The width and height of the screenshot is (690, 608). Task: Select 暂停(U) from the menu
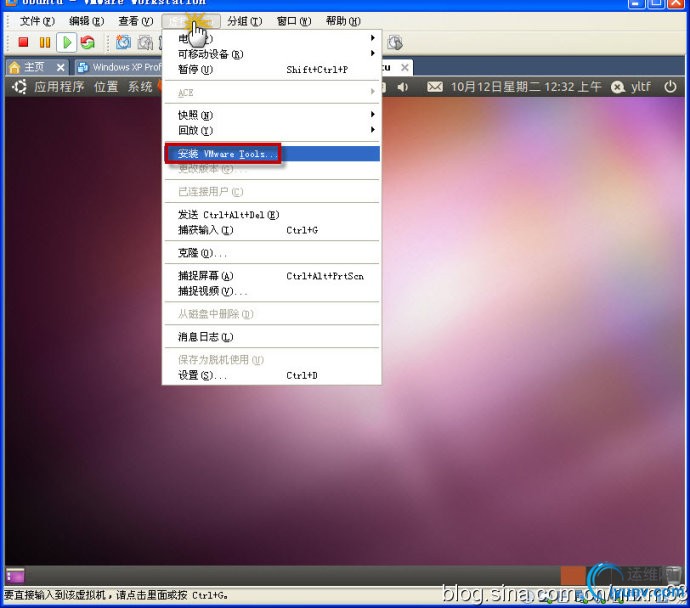click(272, 69)
